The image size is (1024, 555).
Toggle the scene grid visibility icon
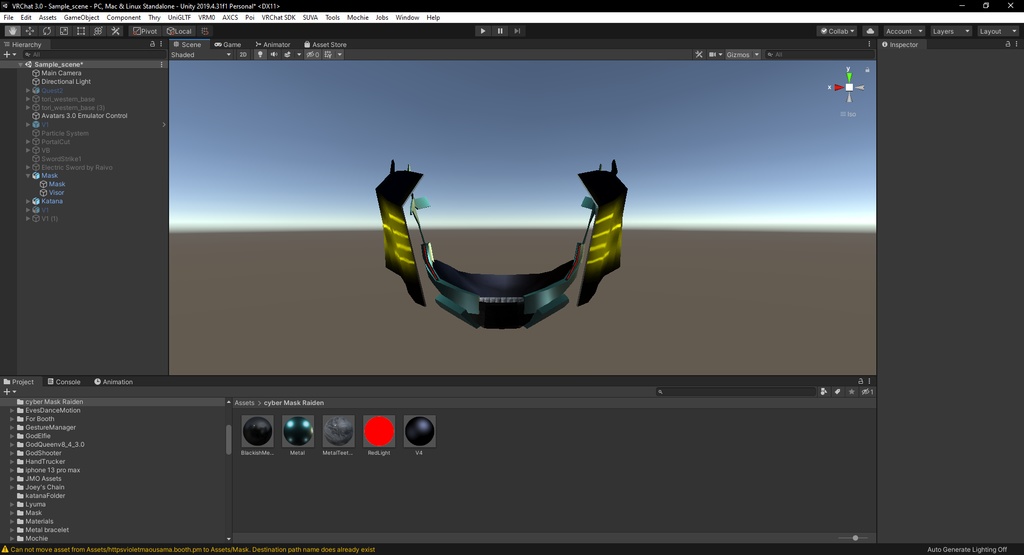(x=328, y=55)
